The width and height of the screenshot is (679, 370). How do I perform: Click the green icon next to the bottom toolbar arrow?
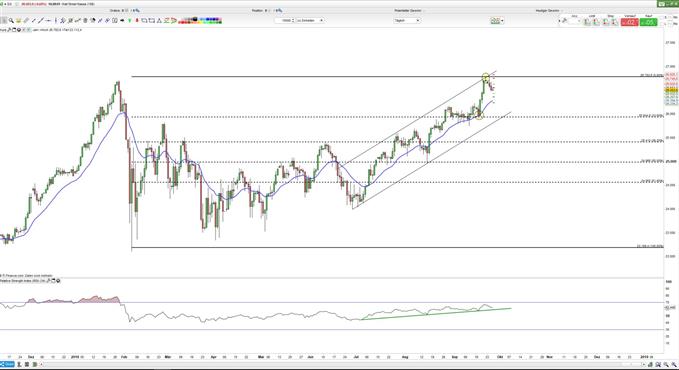[35, 364]
